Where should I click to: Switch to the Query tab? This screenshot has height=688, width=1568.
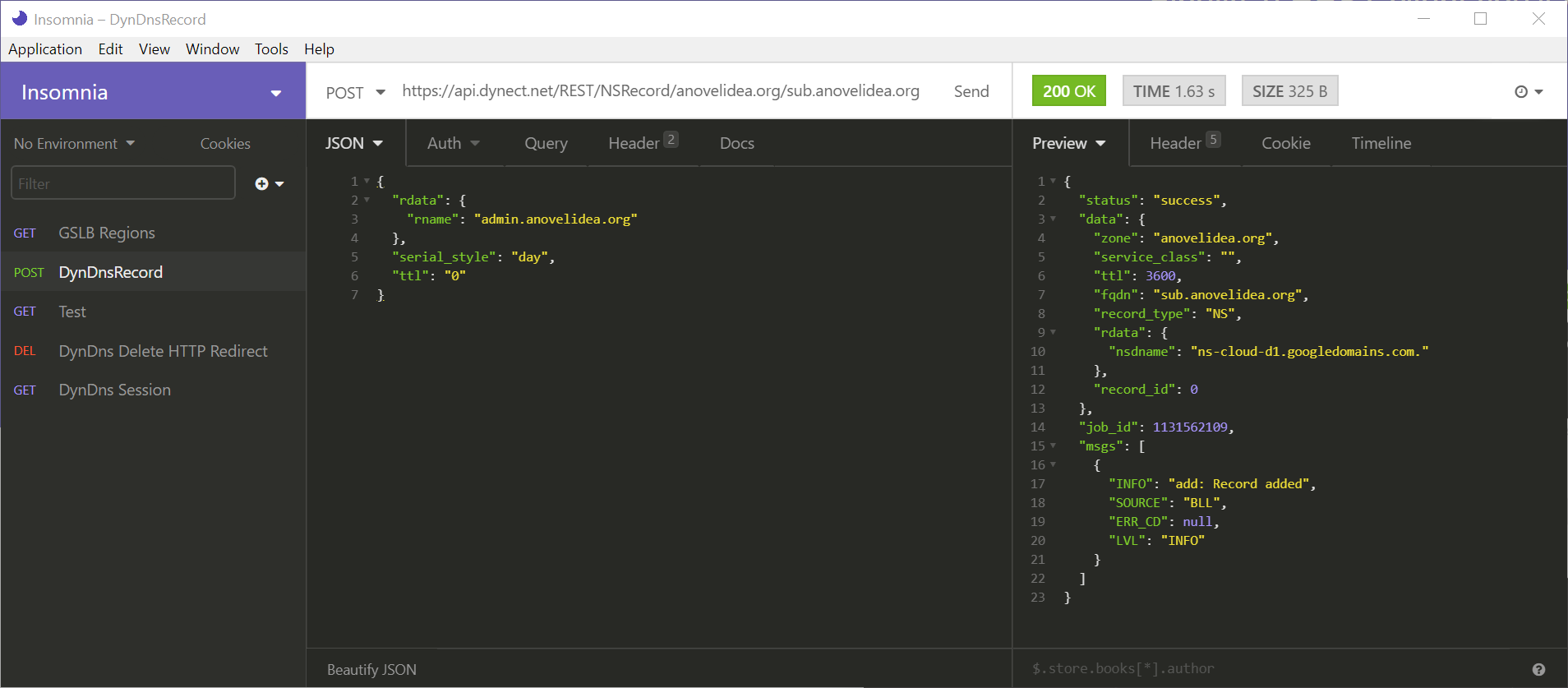pyautogui.click(x=546, y=143)
